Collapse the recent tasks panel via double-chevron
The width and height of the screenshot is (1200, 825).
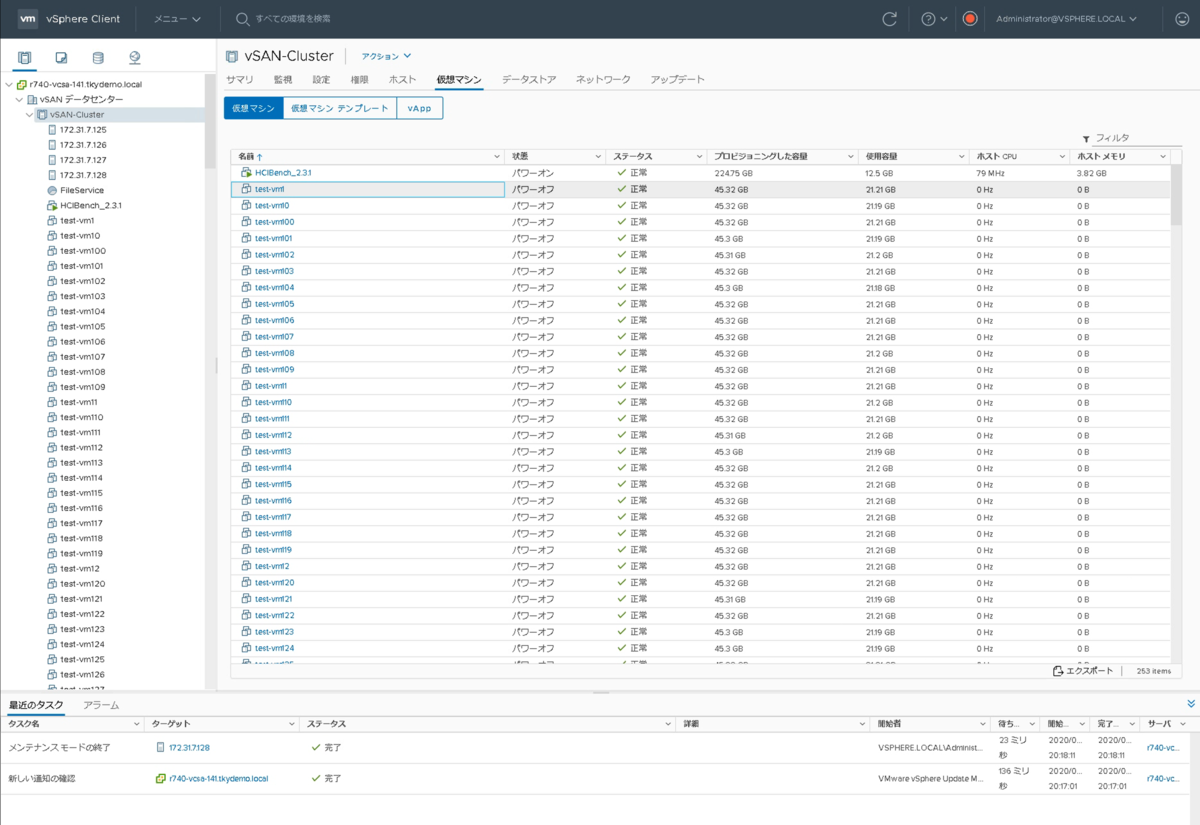click(1190, 704)
